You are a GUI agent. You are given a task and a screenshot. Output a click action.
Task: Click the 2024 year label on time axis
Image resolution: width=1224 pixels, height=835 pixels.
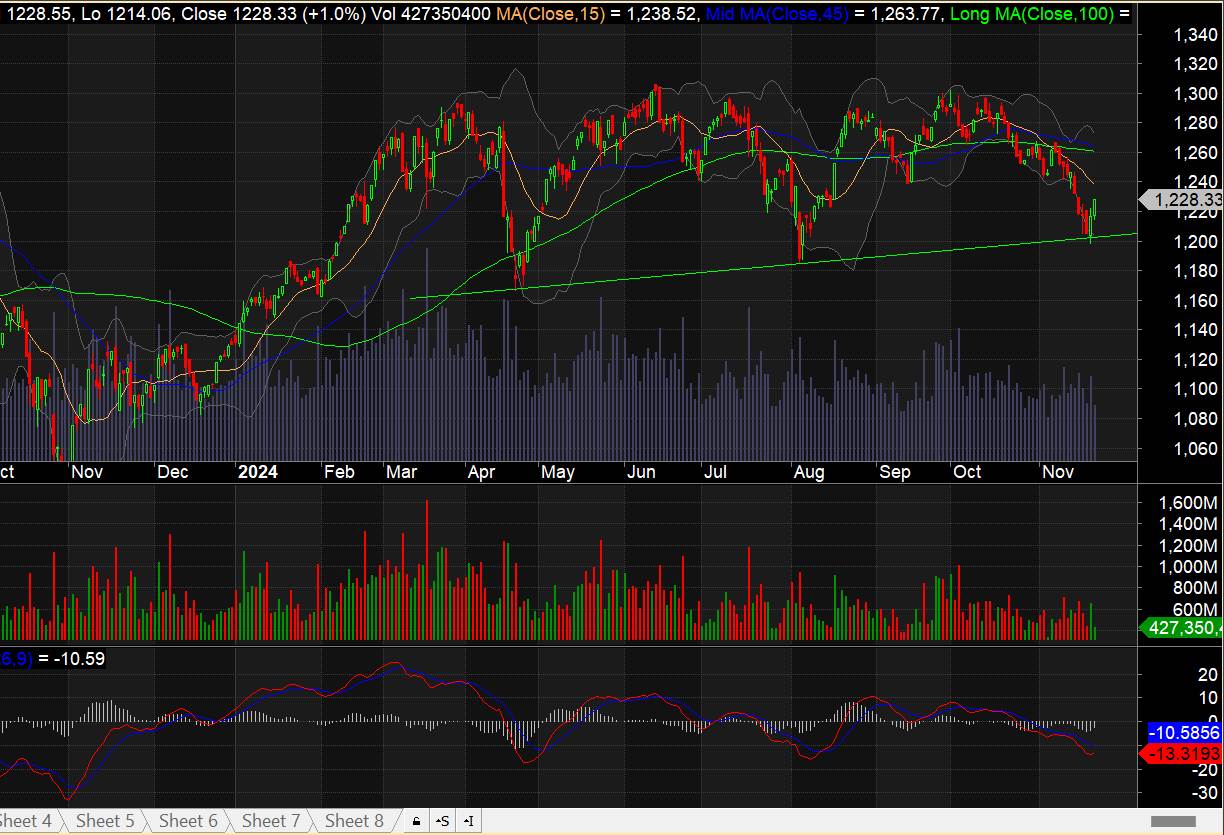[x=257, y=471]
